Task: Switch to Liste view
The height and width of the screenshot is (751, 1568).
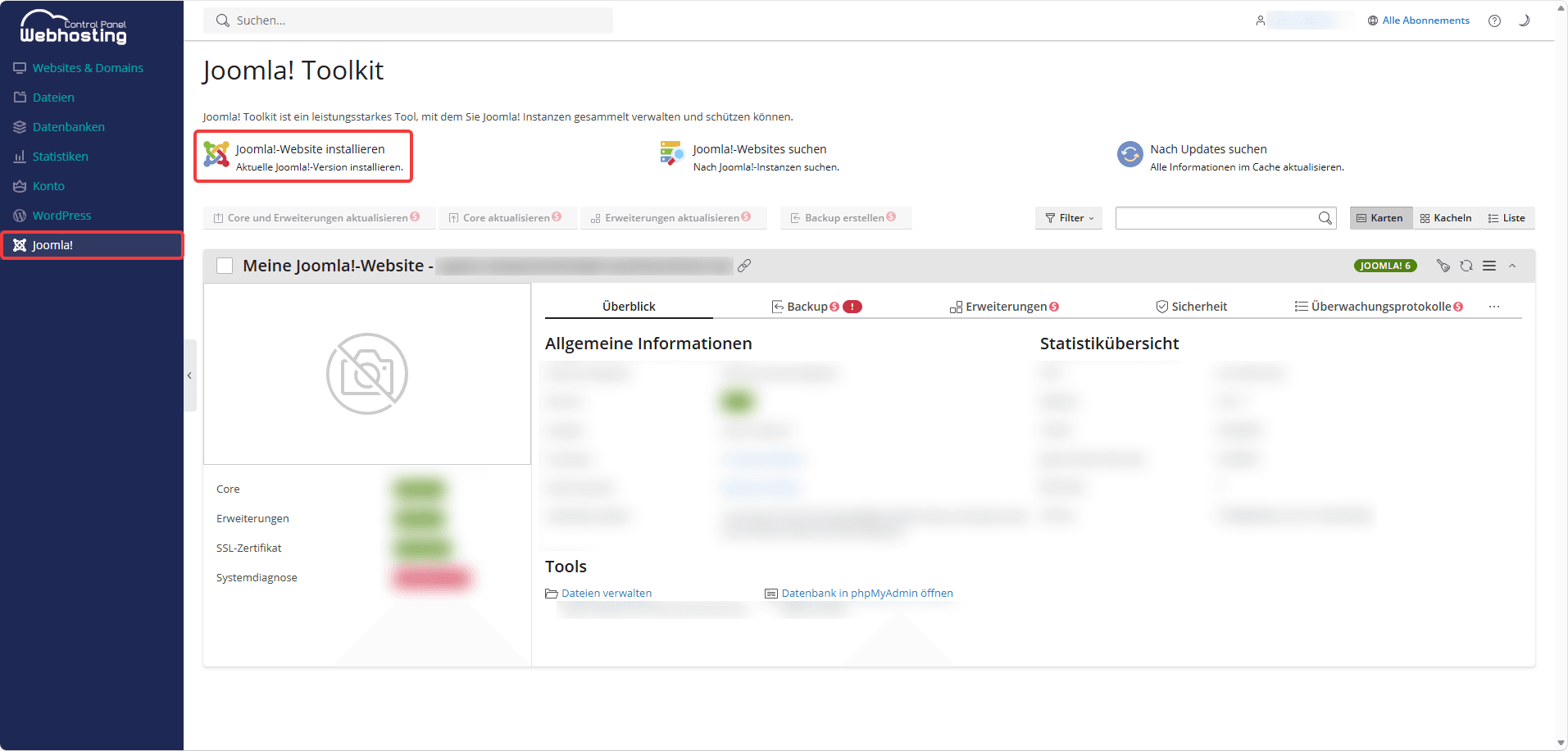Action: coord(1507,218)
